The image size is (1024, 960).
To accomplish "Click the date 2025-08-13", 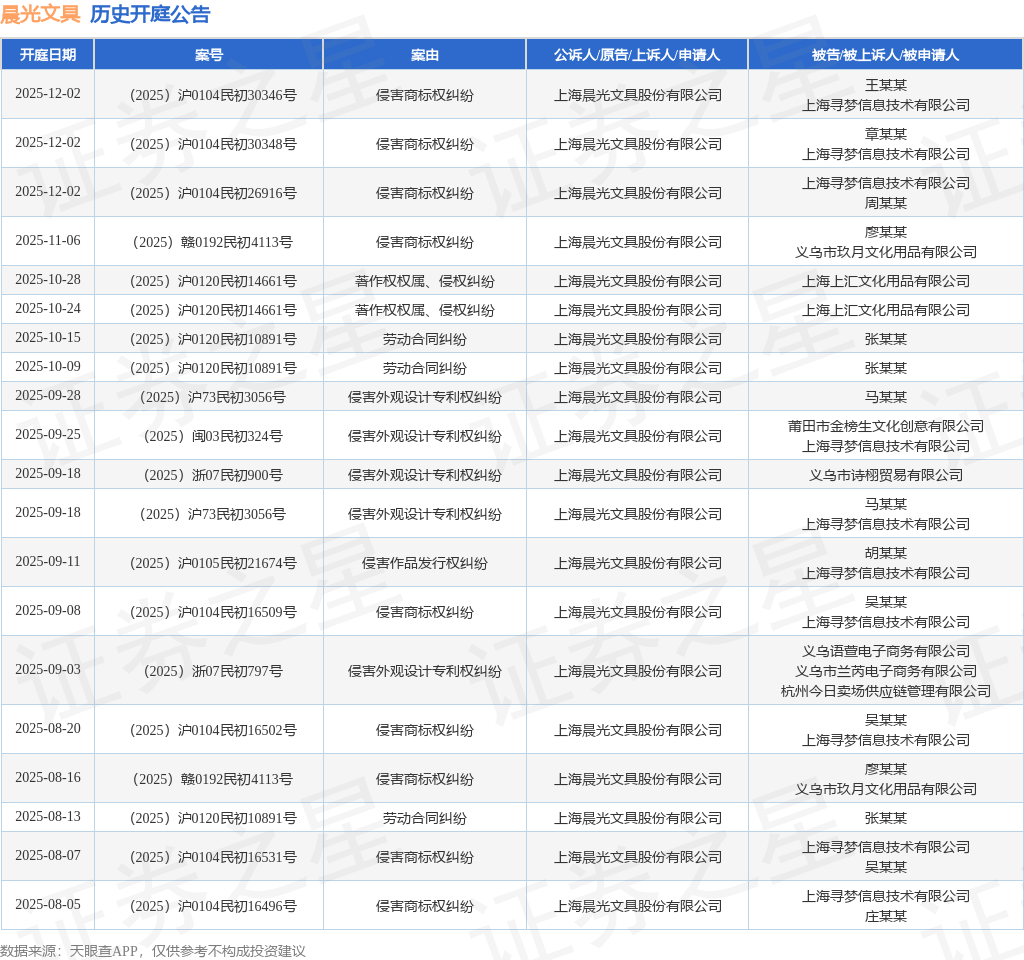I will 48,816.
